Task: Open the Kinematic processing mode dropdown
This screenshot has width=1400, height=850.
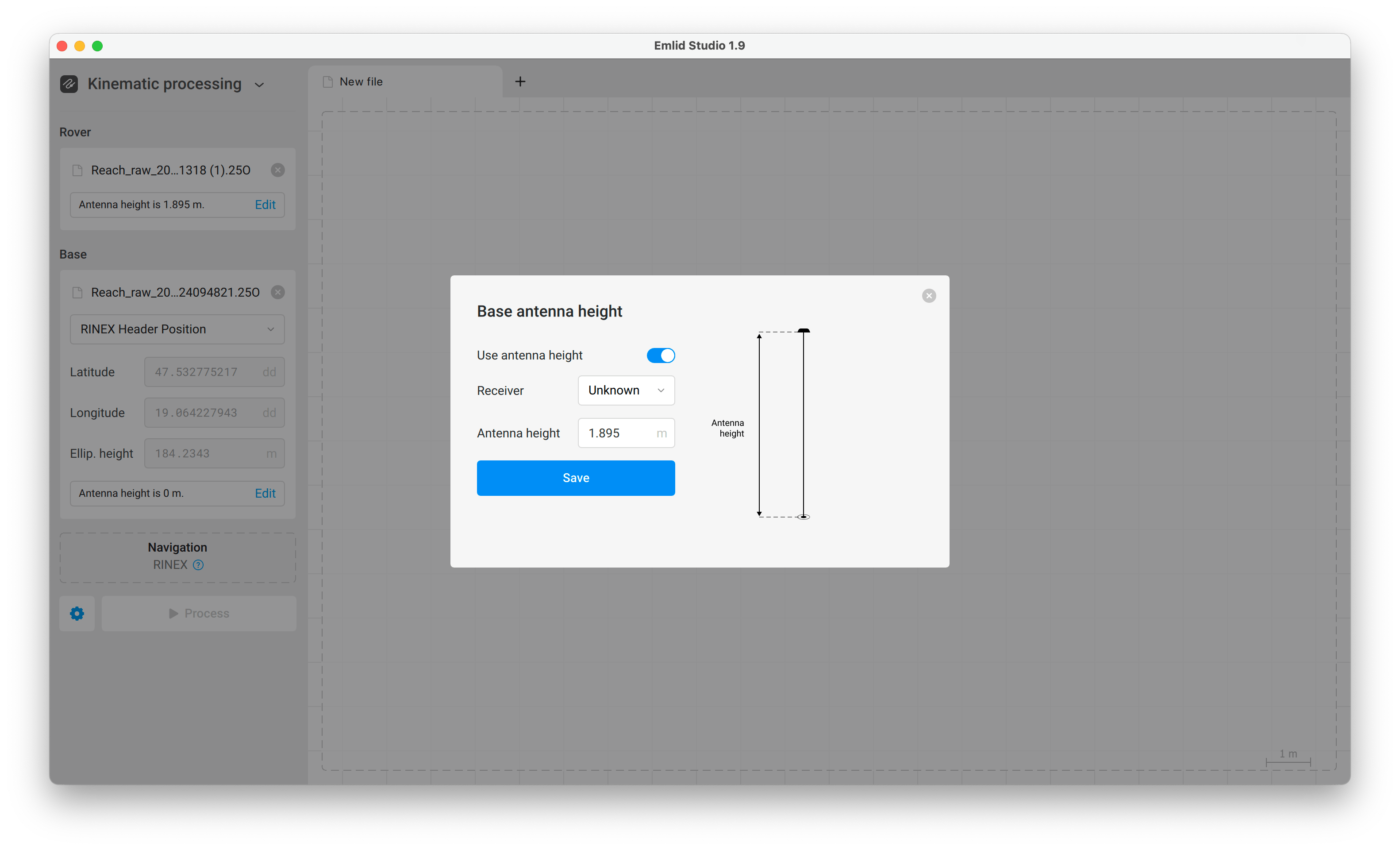Action: pos(259,85)
